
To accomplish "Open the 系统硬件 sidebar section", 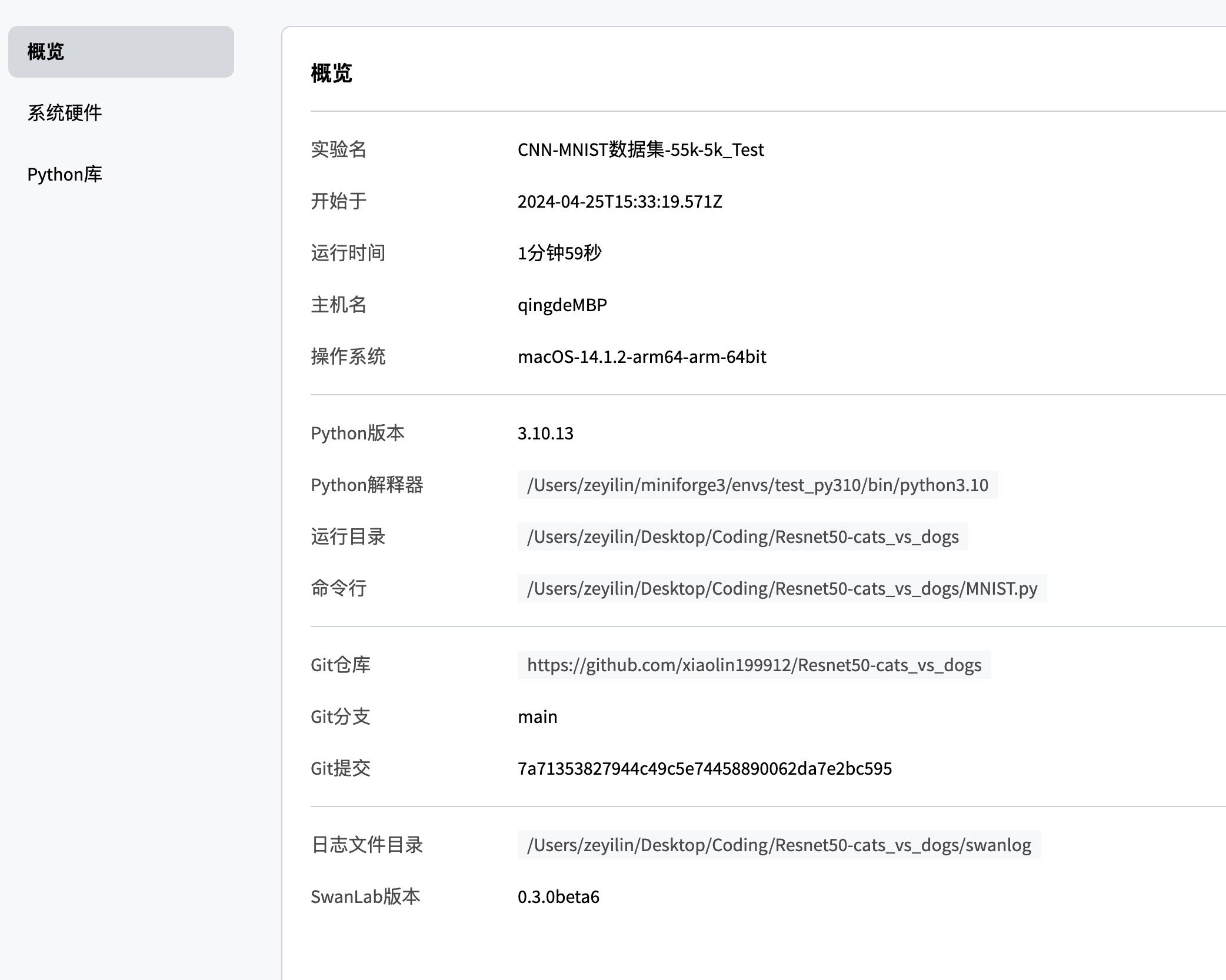I will pos(65,113).
